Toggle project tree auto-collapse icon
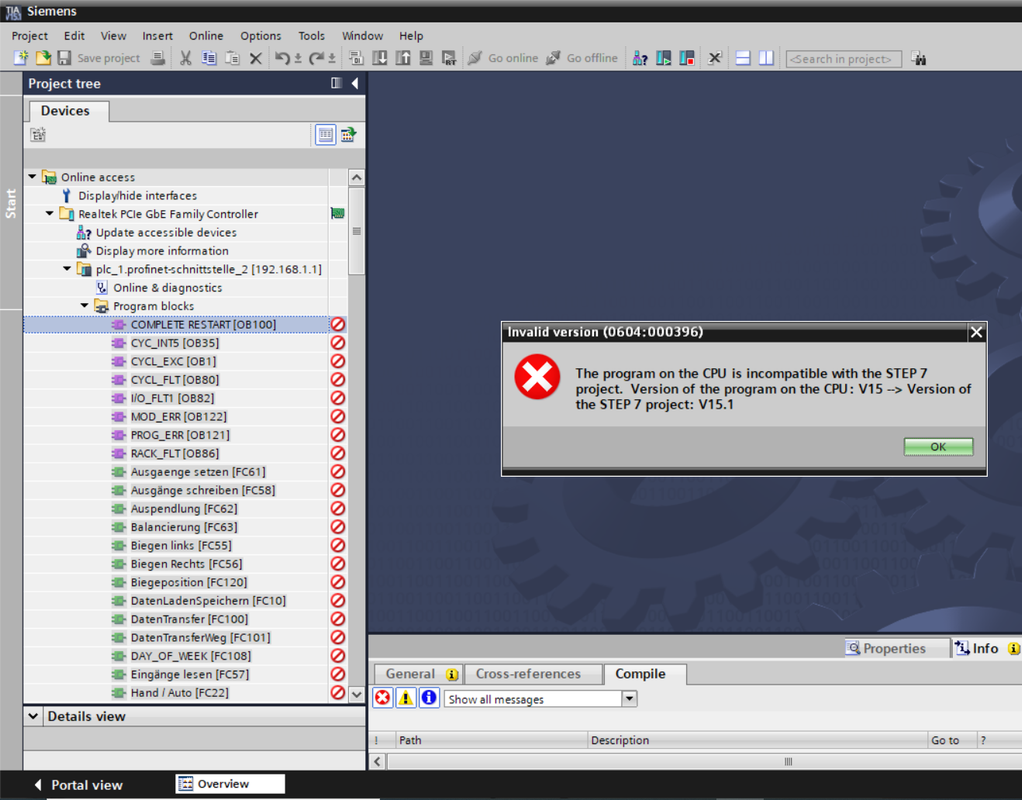The height and width of the screenshot is (800, 1022). click(x=336, y=83)
